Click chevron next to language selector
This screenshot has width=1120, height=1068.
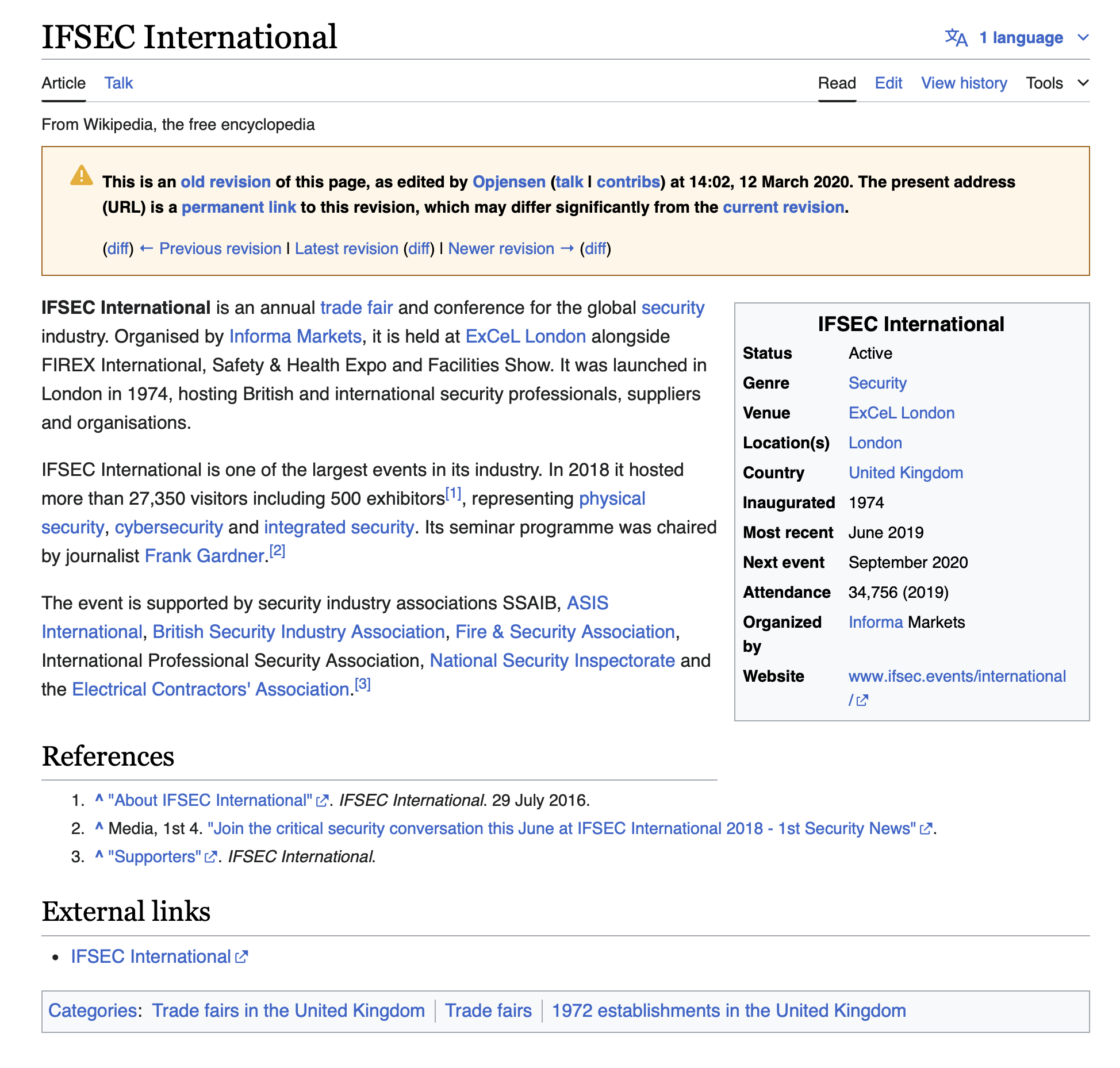tap(1083, 38)
